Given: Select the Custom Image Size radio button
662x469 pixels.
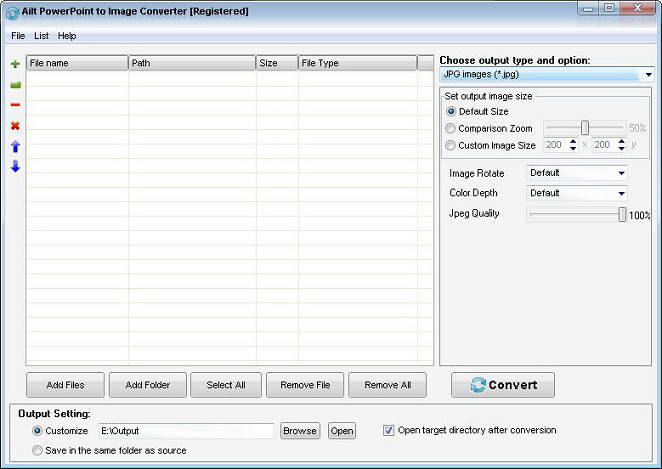Looking at the screenshot, I should point(450,146).
